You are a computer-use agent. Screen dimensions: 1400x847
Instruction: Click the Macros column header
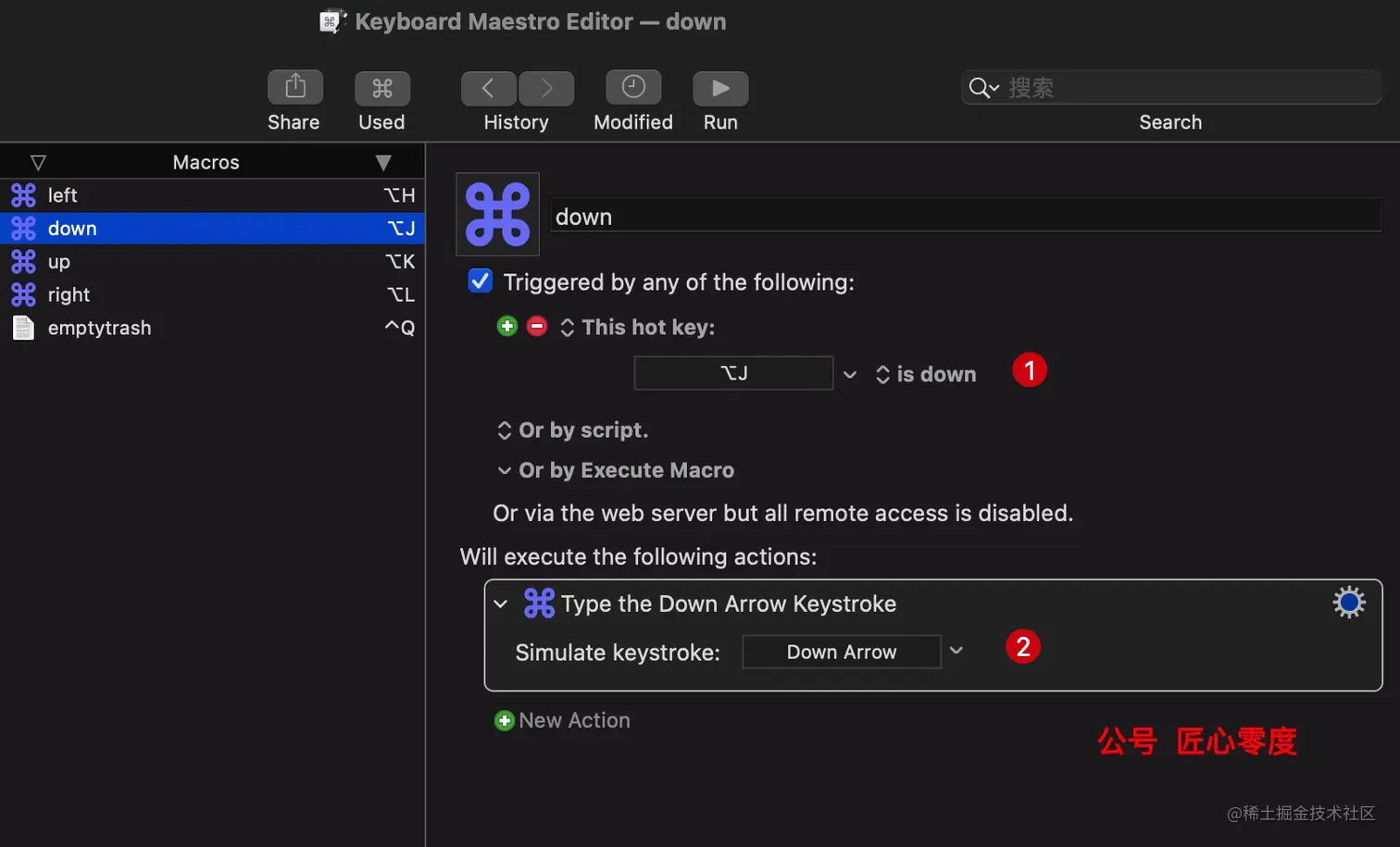tap(206, 162)
